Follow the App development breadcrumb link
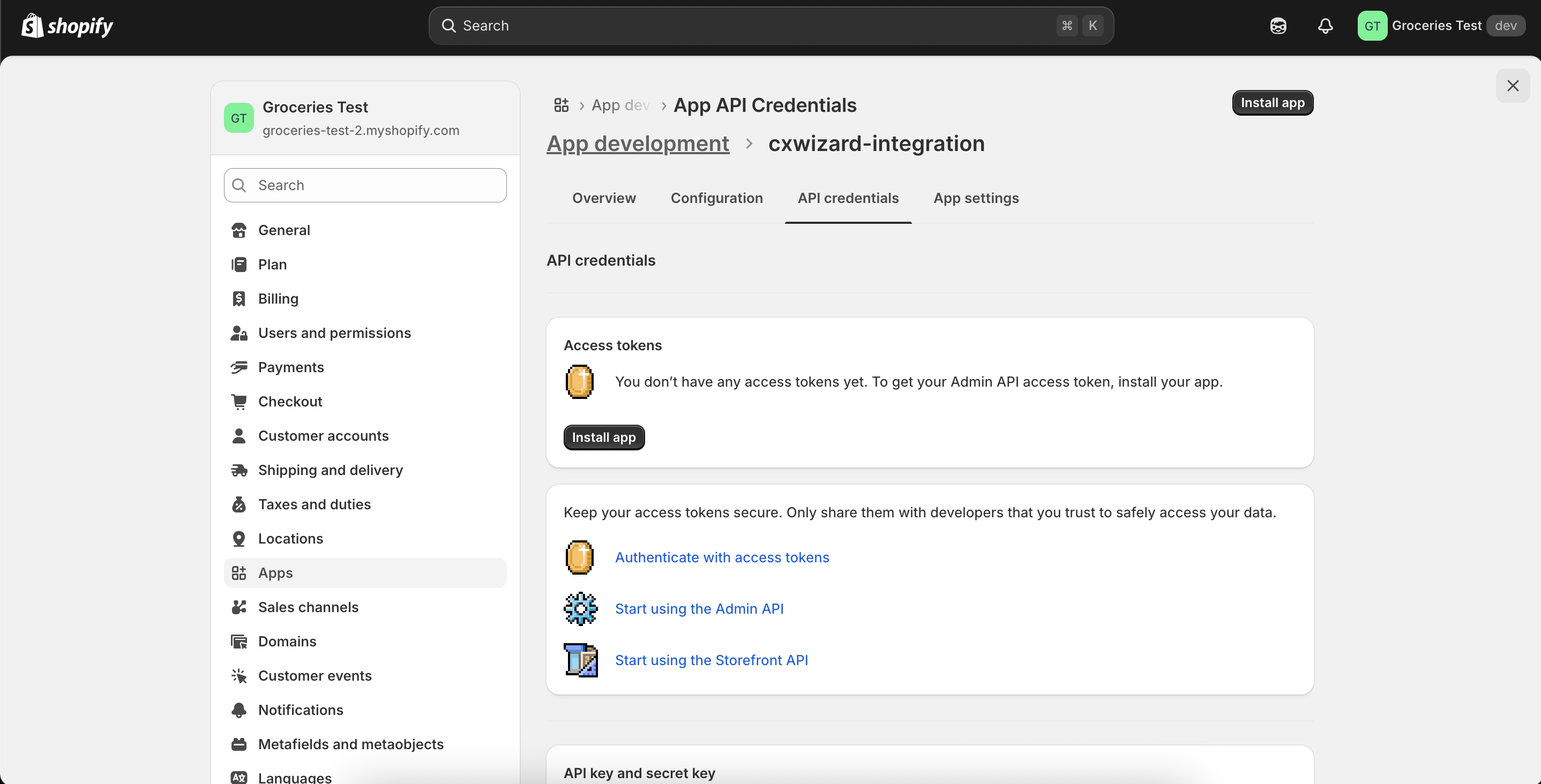This screenshot has height=784, width=1541. [x=637, y=144]
